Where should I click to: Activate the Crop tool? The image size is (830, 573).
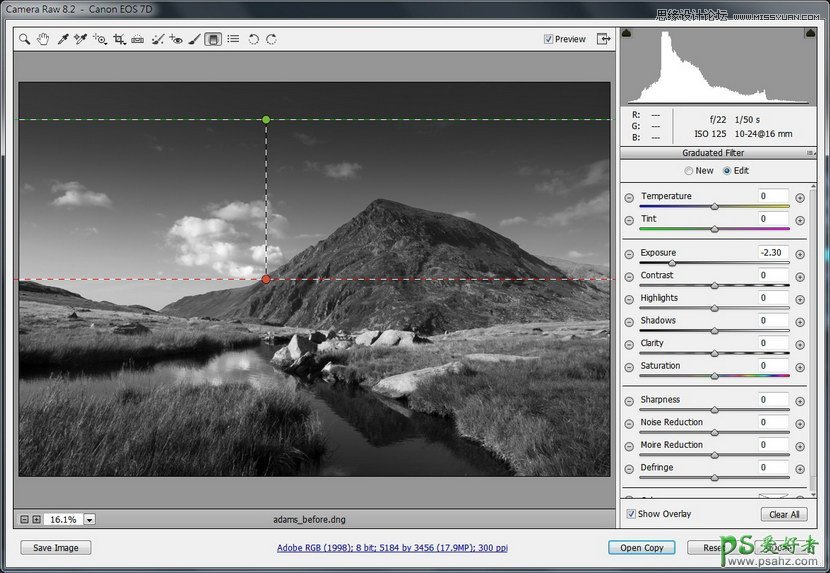tap(119, 39)
